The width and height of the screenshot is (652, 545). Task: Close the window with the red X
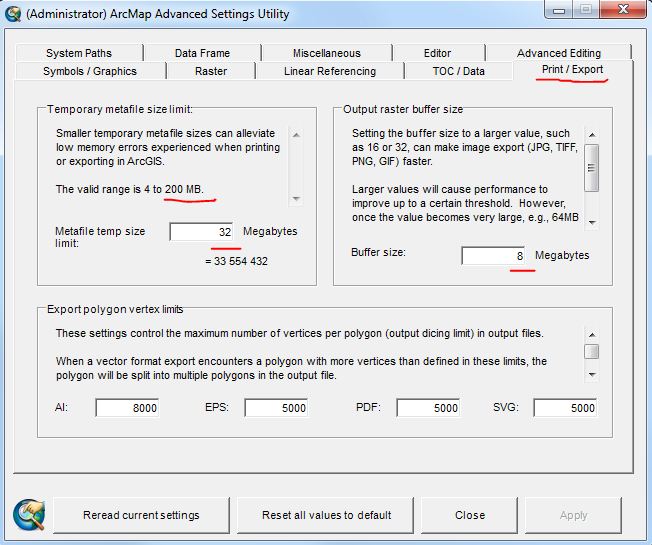623,9
